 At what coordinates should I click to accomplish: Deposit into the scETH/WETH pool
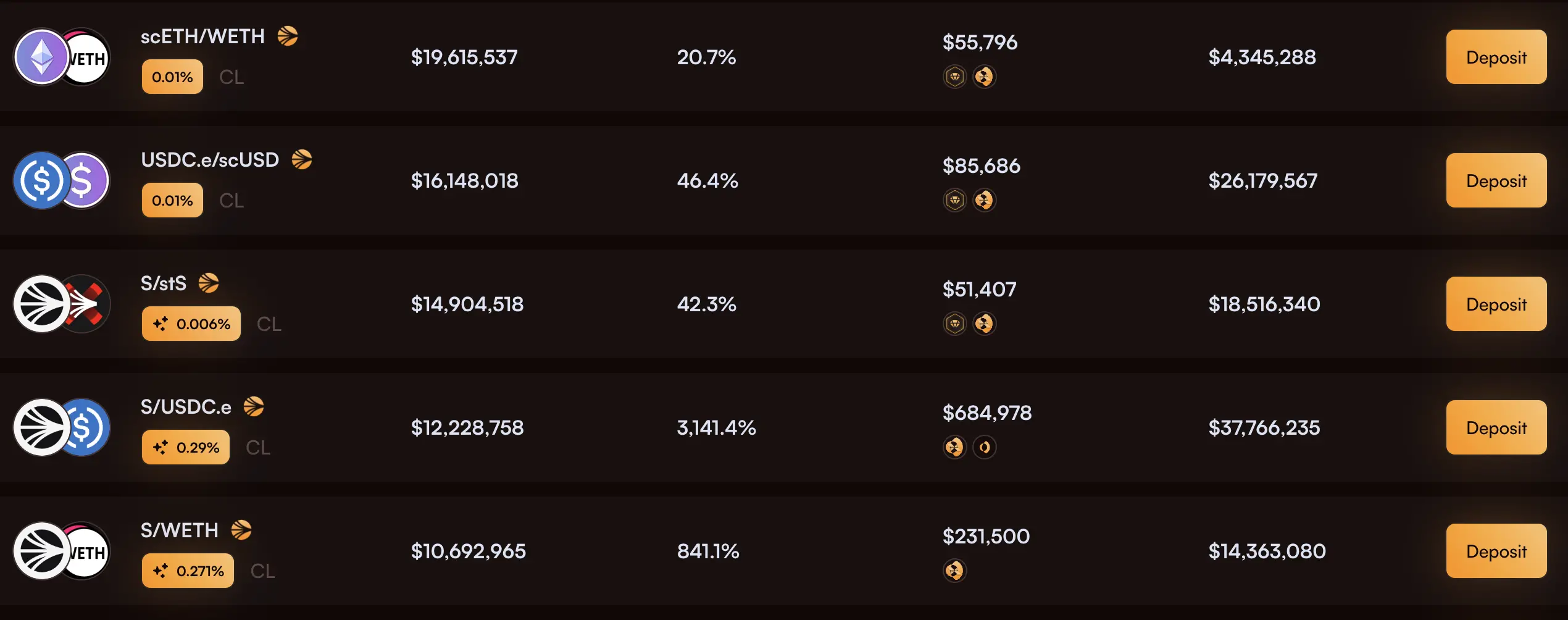pos(1496,57)
